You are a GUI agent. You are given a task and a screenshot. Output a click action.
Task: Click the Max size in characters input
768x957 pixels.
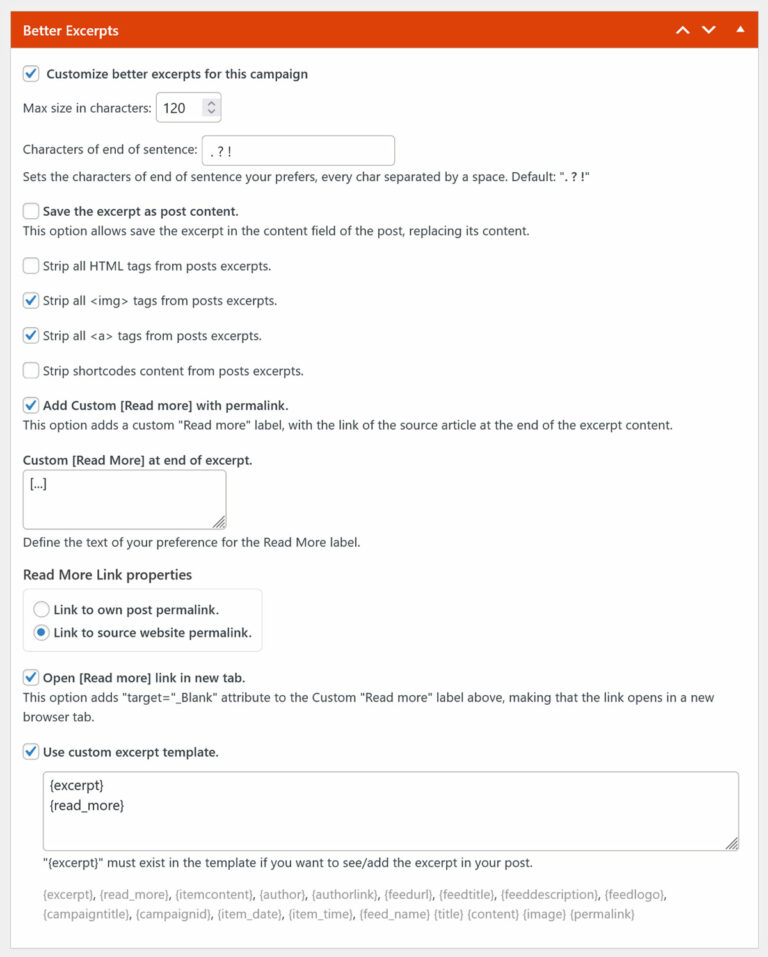[x=180, y=106]
